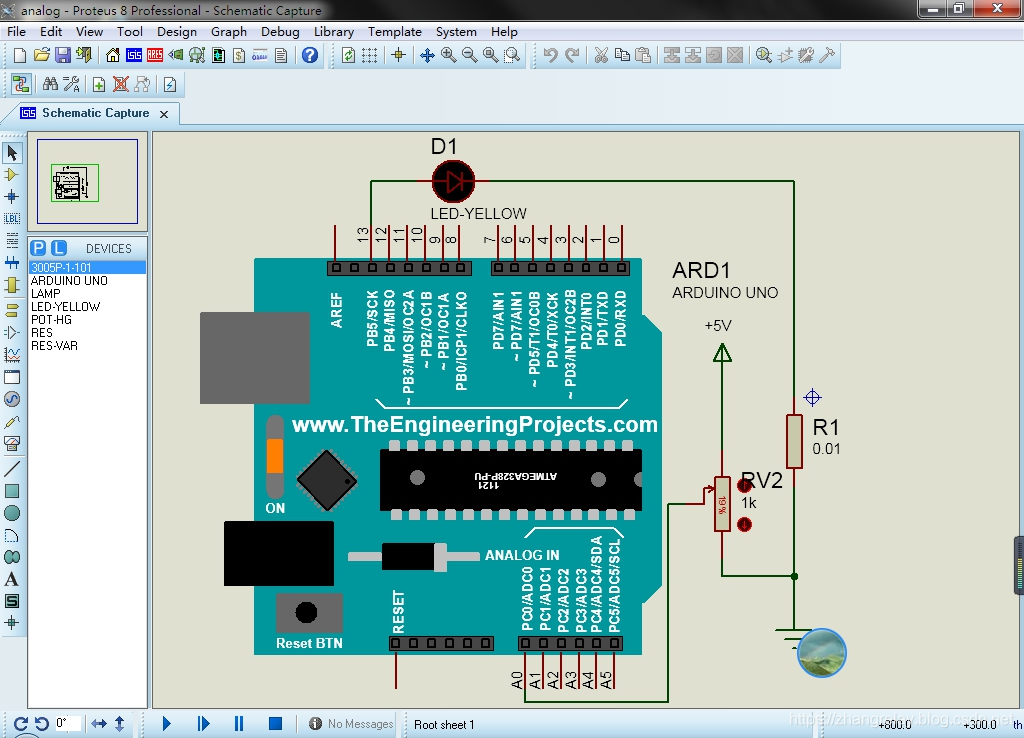Create a new project with New icon
This screenshot has width=1024, height=738.
click(20, 56)
